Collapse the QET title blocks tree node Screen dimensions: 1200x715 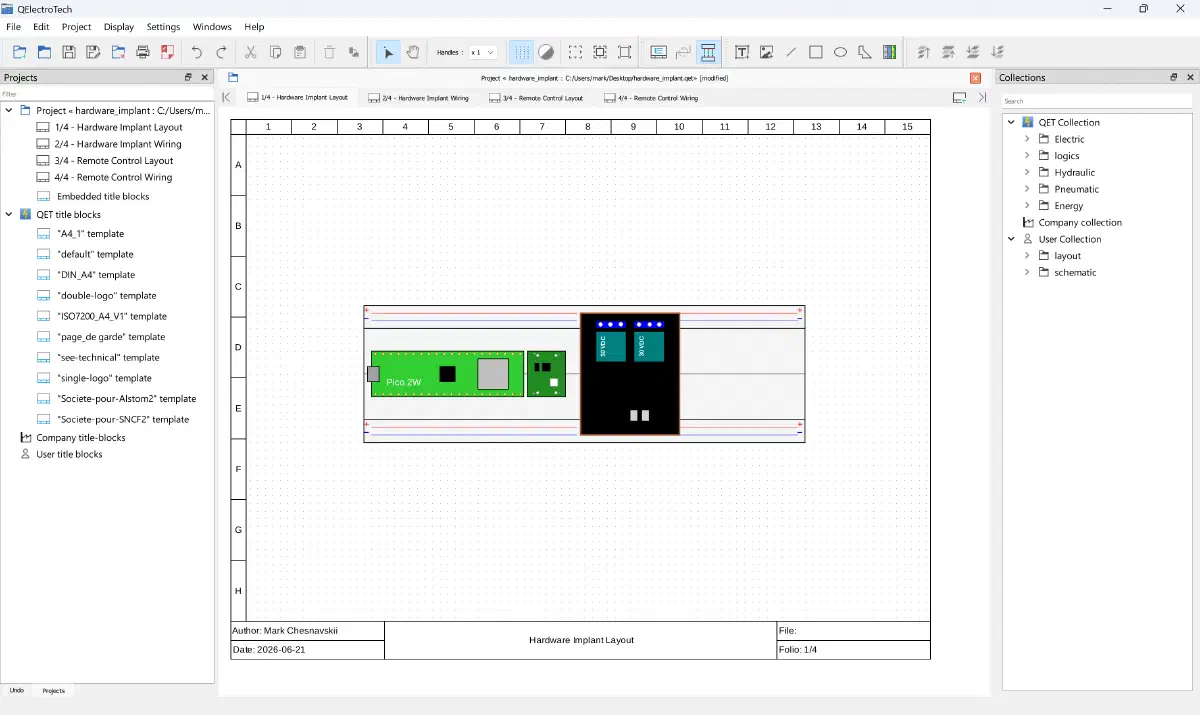(x=9, y=214)
